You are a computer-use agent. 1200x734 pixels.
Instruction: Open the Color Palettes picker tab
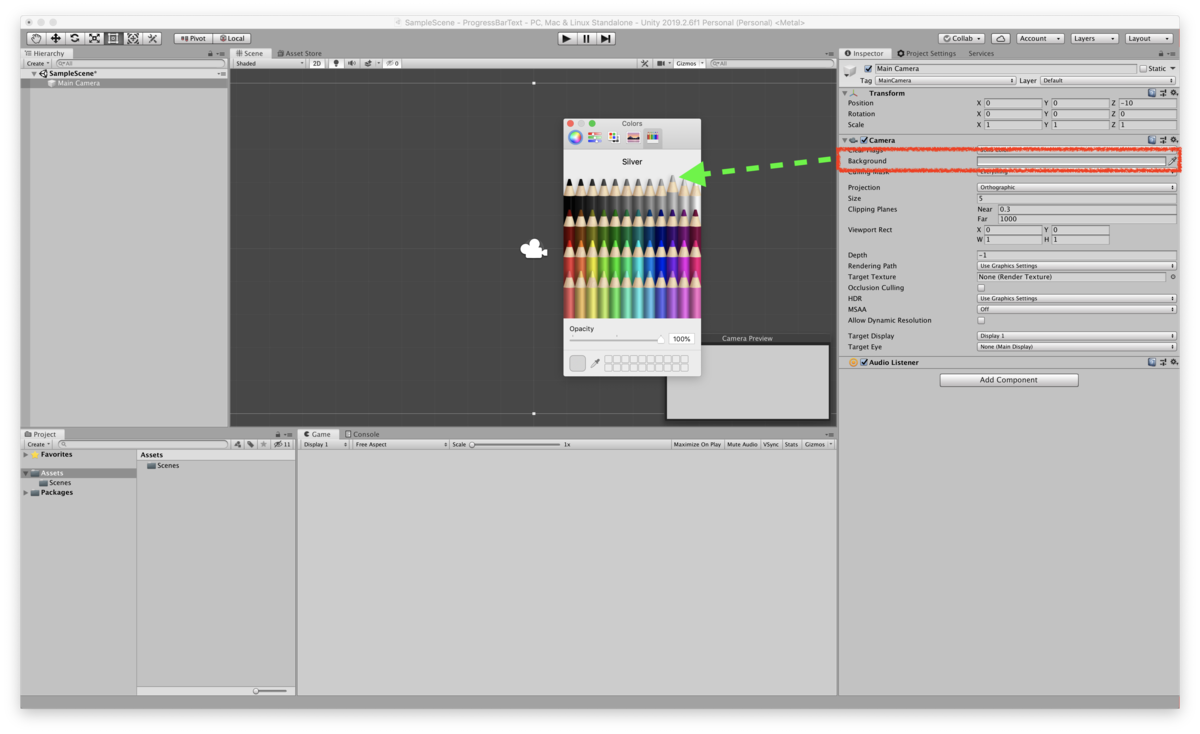[x=614, y=137]
